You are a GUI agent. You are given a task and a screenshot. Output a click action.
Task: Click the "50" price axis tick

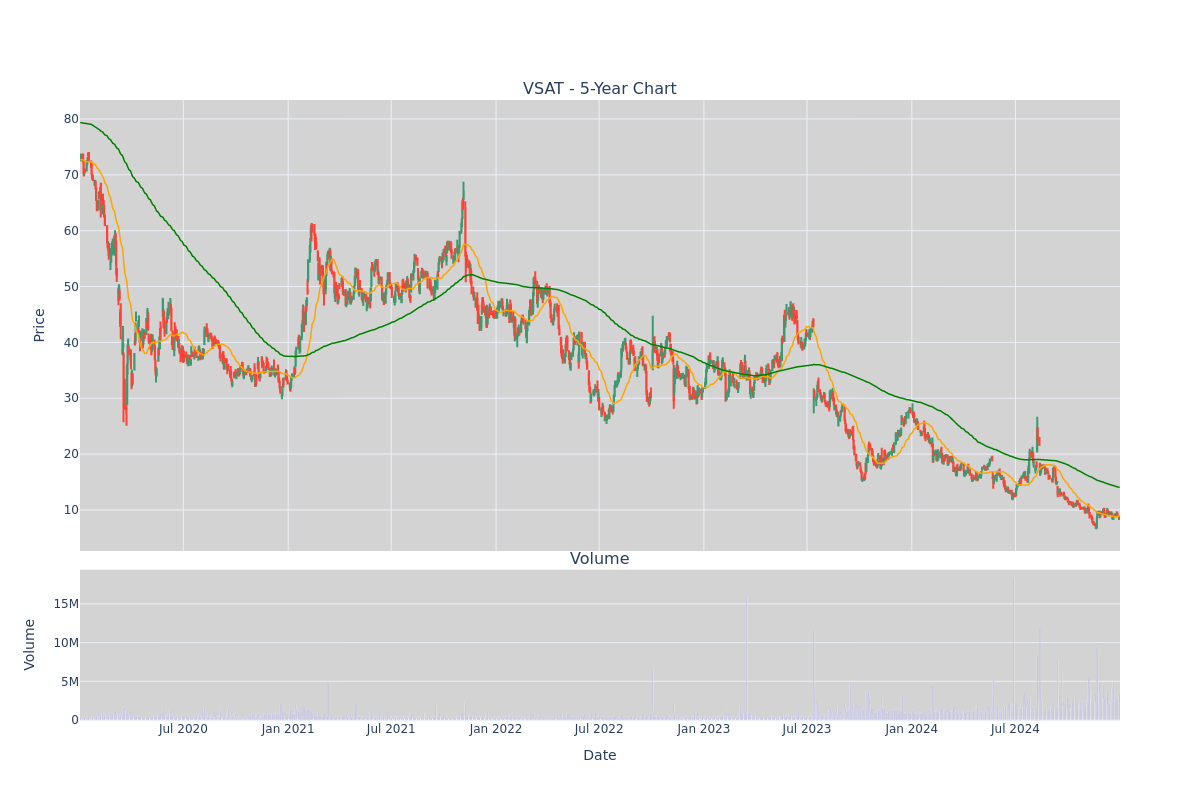pos(71,287)
